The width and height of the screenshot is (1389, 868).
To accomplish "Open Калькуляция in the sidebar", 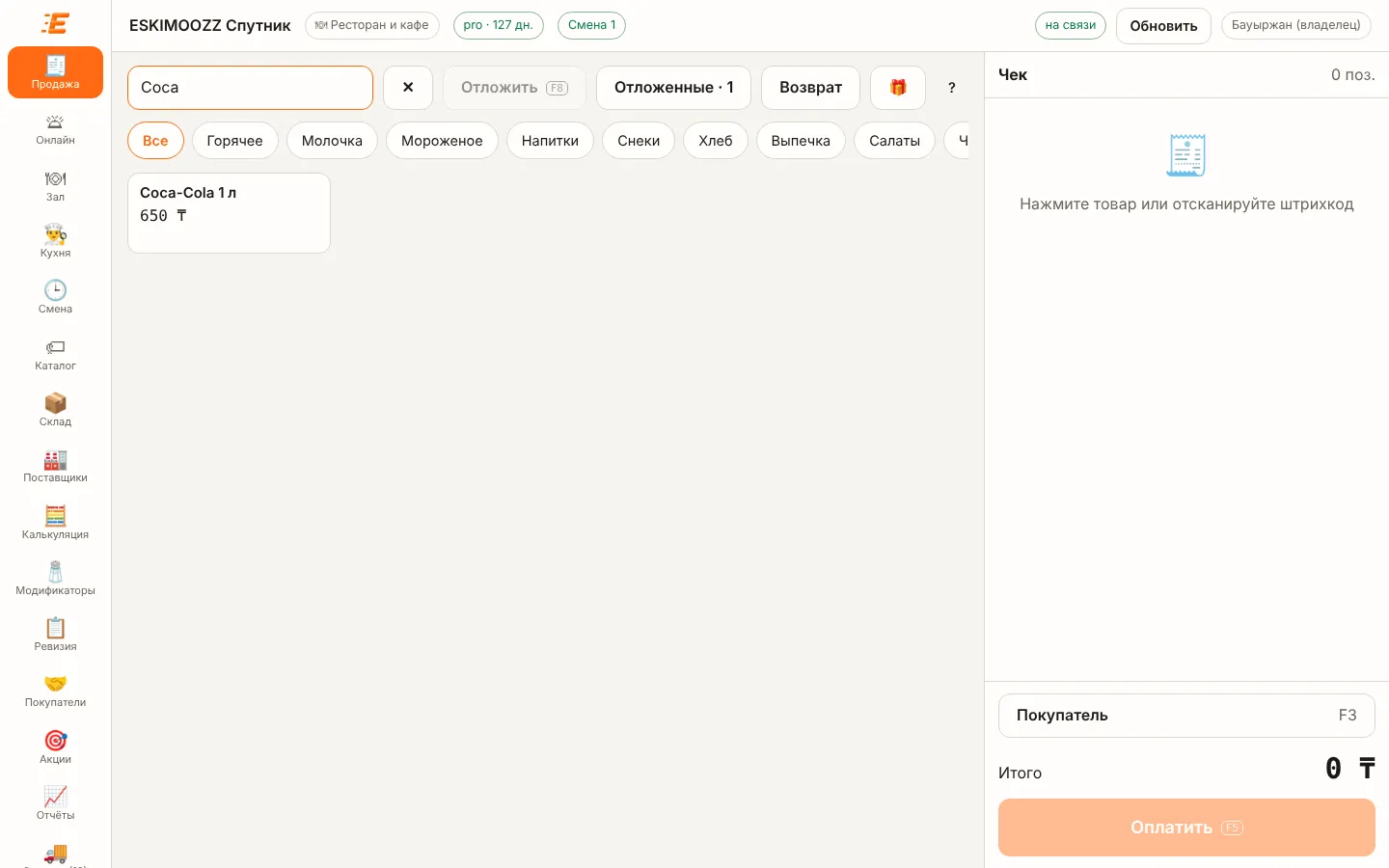I will (x=55, y=524).
